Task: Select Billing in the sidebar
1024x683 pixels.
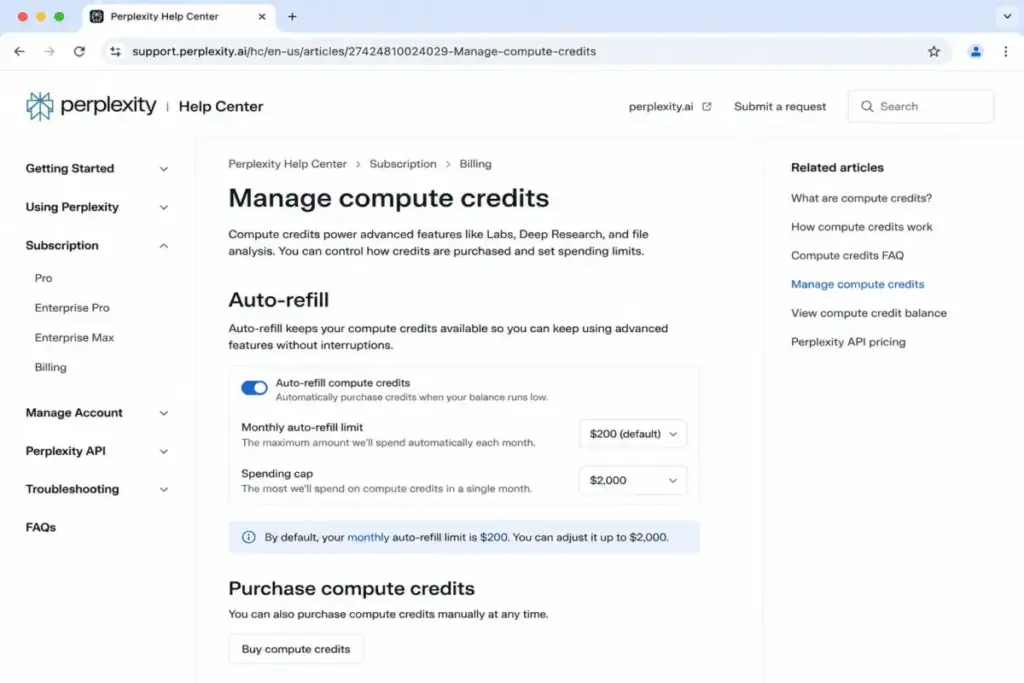Action: (x=50, y=367)
